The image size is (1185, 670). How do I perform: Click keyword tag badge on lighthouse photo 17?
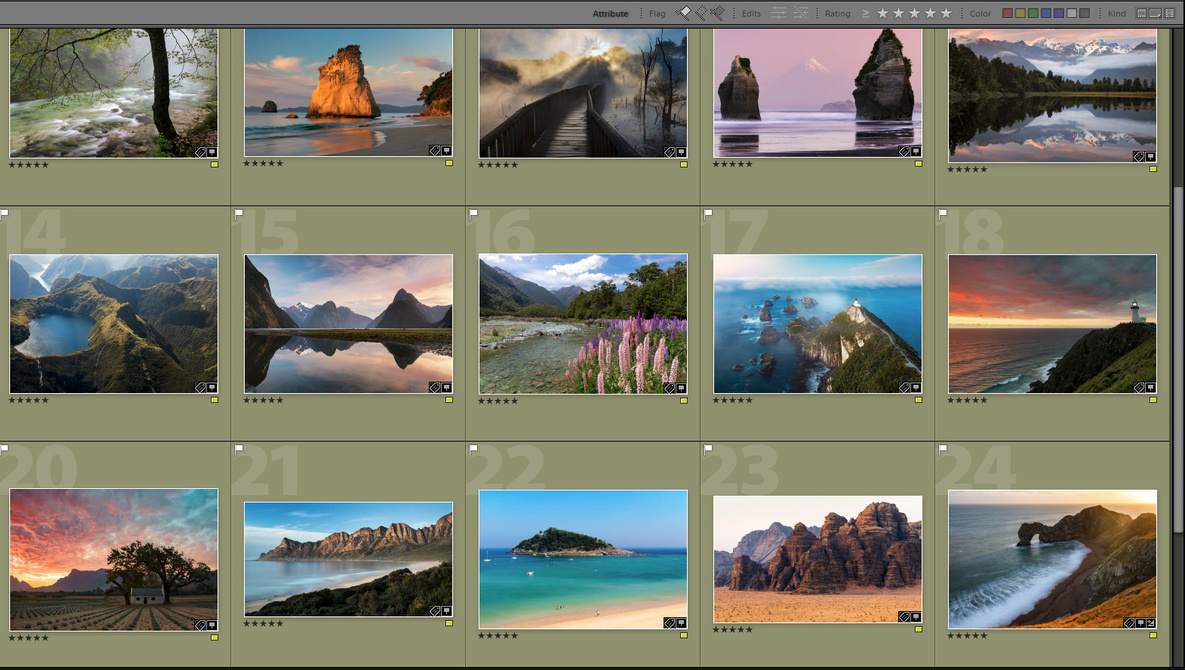(x=904, y=387)
